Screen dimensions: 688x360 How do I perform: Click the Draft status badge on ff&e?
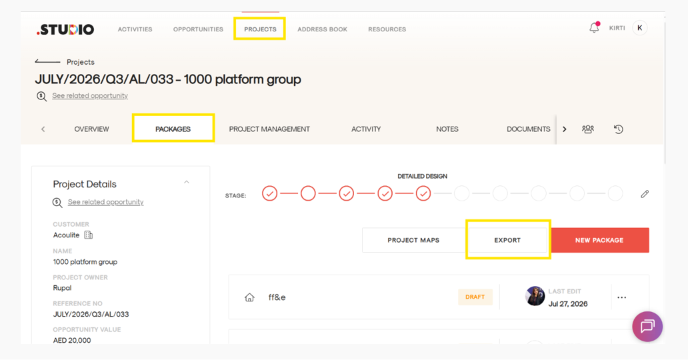475,297
